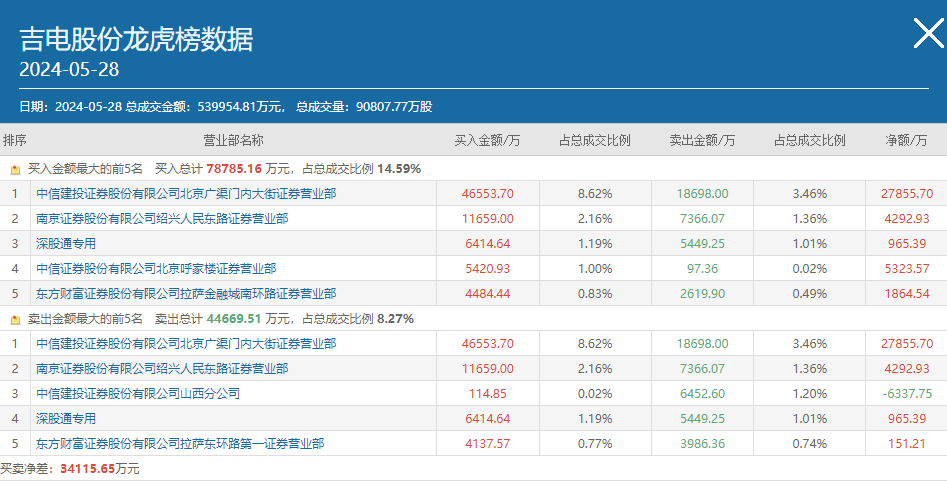Click the 总成交量 90807.77万股 text
This screenshot has width=947, height=483.
[364, 107]
